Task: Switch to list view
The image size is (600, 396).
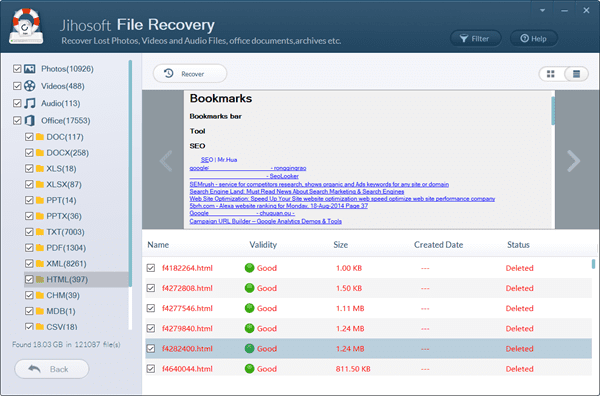Action: point(576,74)
